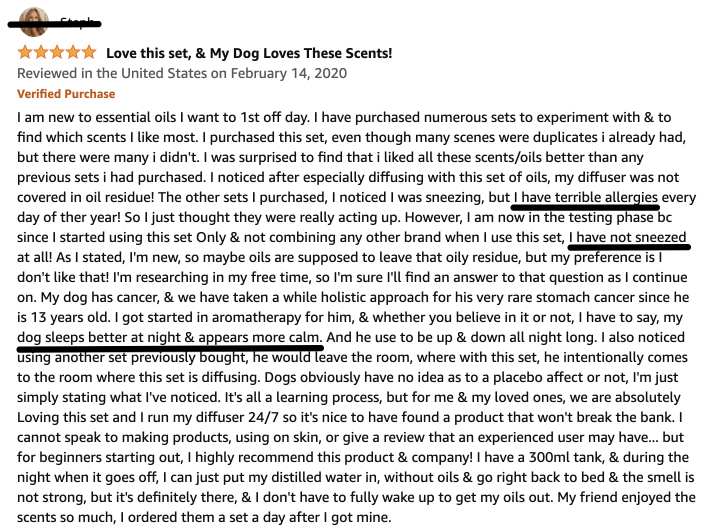This screenshot has height=531, width=710.
Task: Click the underlined phrase "I have terrible allergies"
Action: point(586,198)
